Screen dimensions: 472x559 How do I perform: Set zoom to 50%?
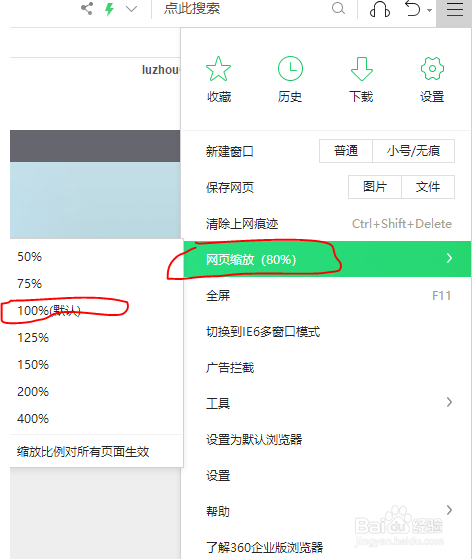coord(96,257)
